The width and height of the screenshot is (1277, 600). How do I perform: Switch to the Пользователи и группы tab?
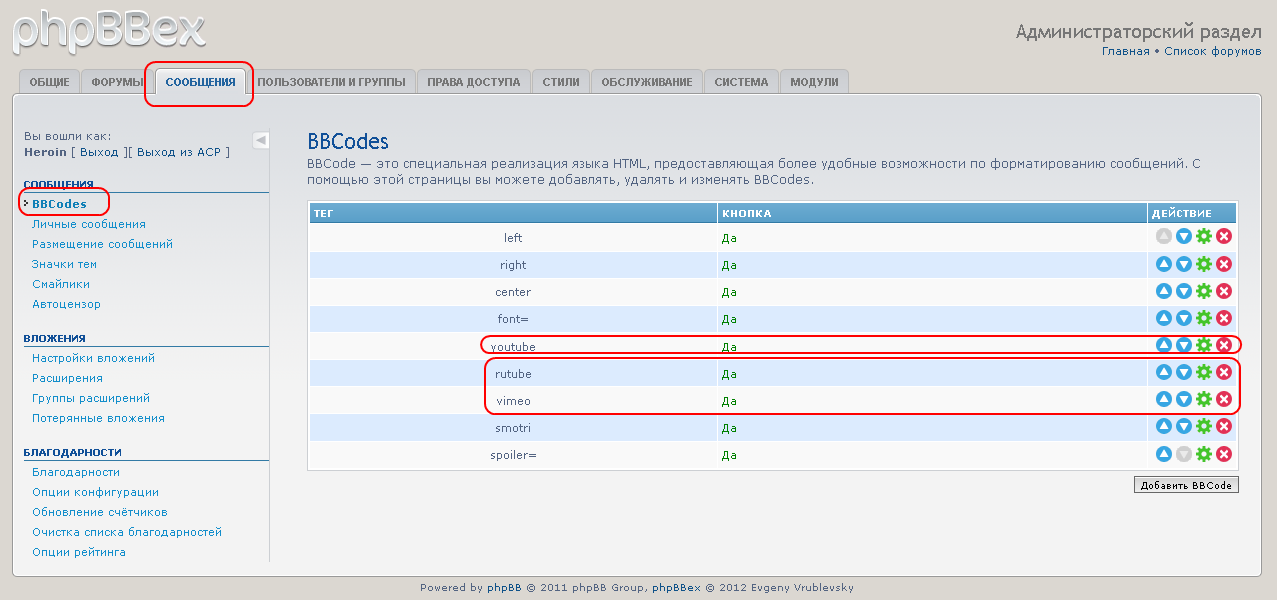(331, 82)
